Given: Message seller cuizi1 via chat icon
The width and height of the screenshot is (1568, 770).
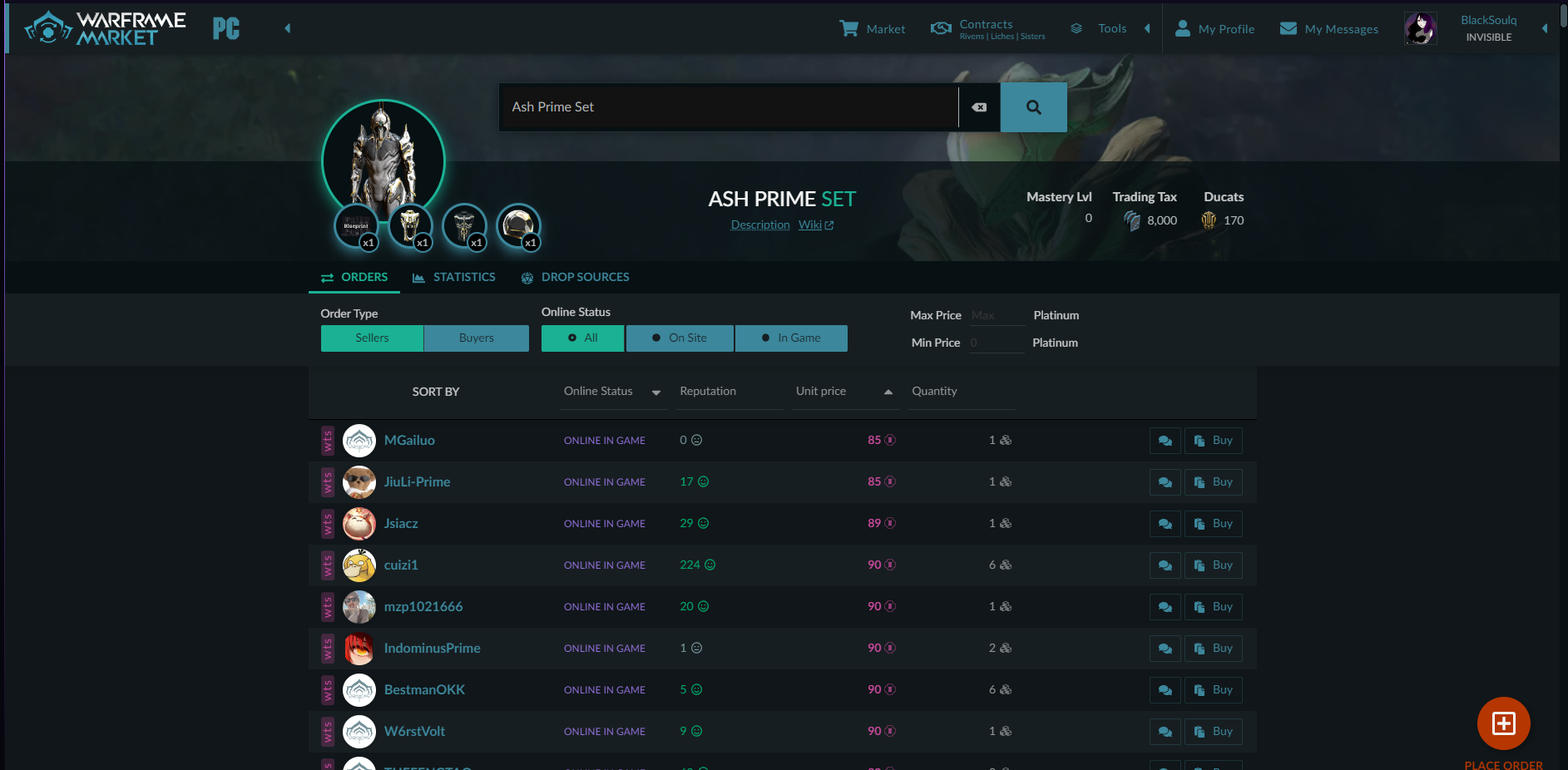Looking at the screenshot, I should click(1165, 565).
